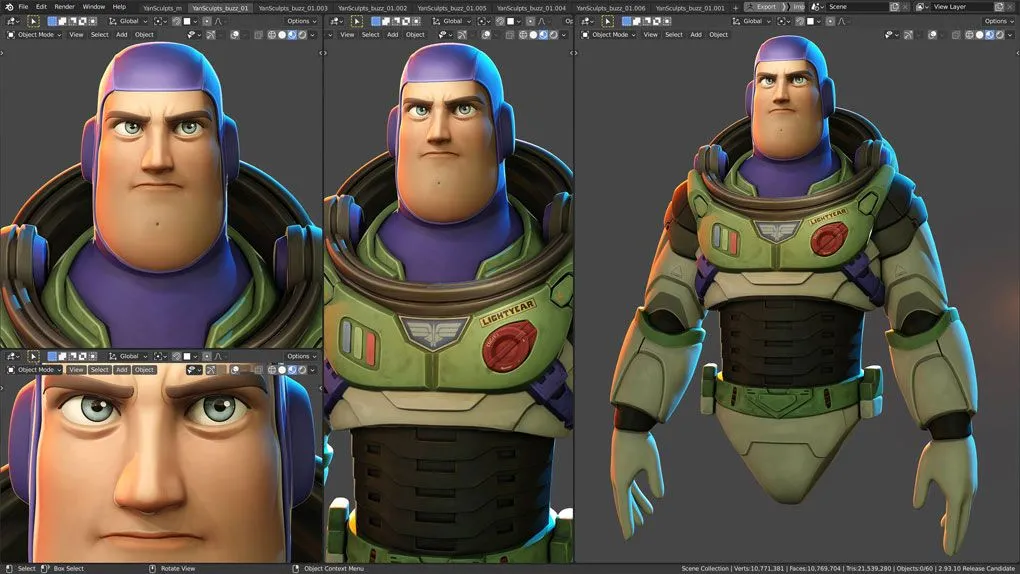Set material preview shading in top-left viewport

point(292,34)
